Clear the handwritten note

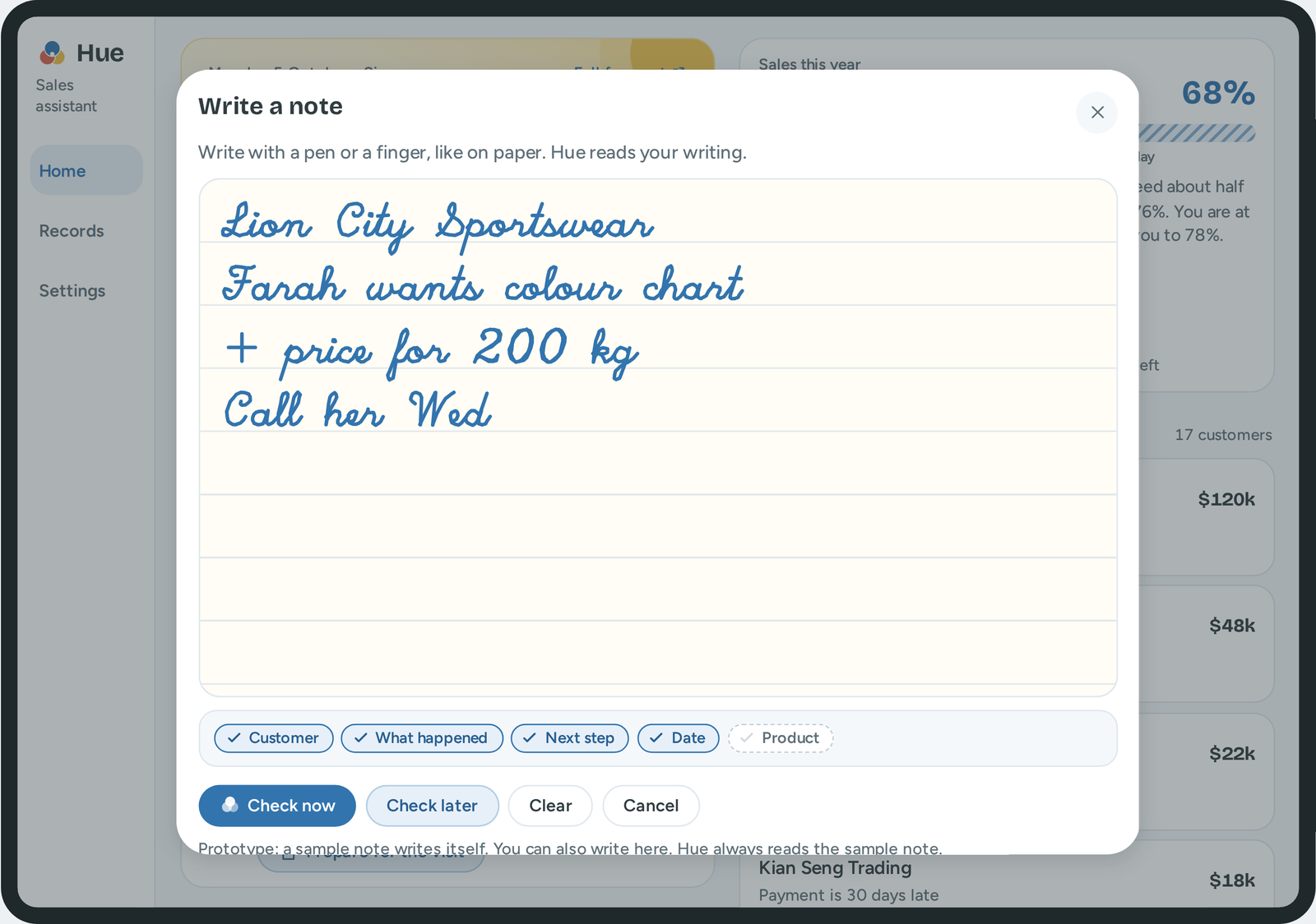550,806
